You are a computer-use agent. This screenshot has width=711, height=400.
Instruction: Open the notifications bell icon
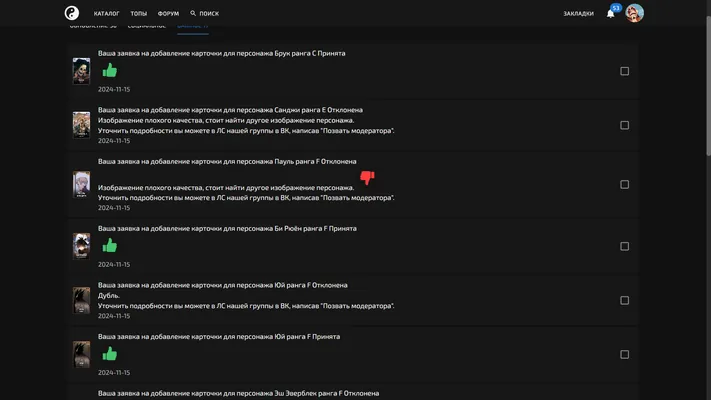click(610, 14)
